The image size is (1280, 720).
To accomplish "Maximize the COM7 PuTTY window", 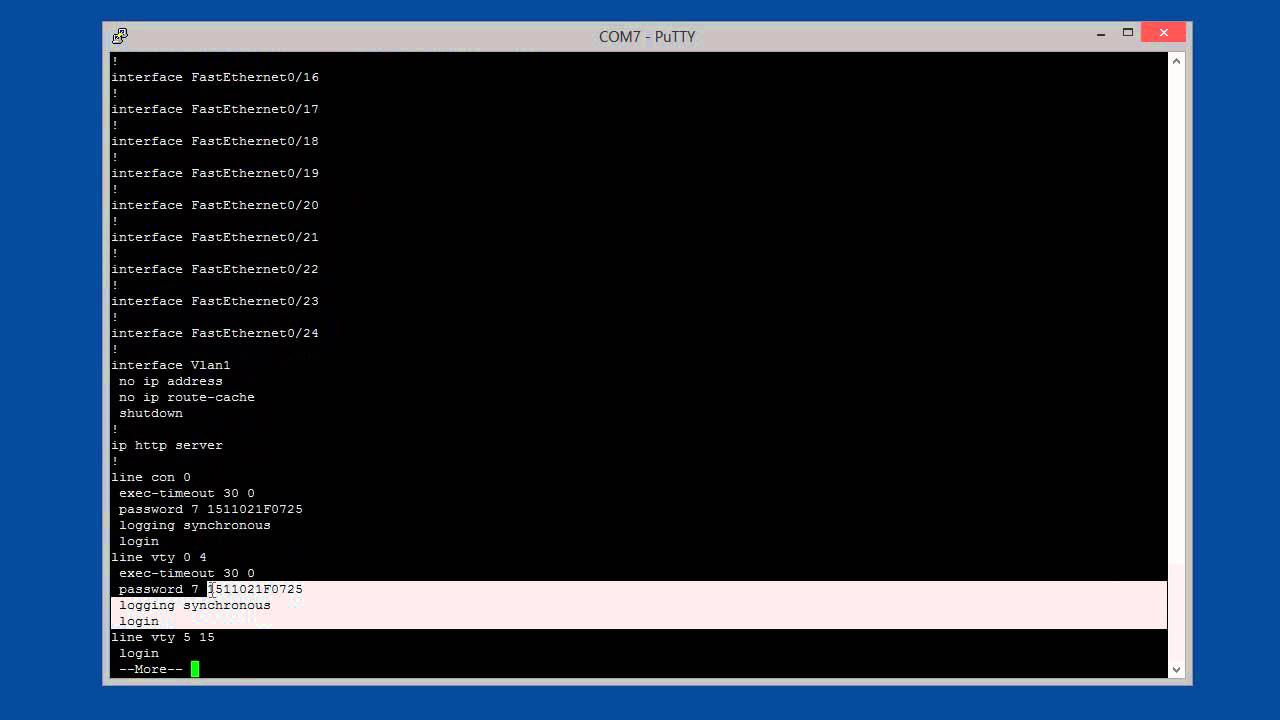I will [x=1127, y=33].
